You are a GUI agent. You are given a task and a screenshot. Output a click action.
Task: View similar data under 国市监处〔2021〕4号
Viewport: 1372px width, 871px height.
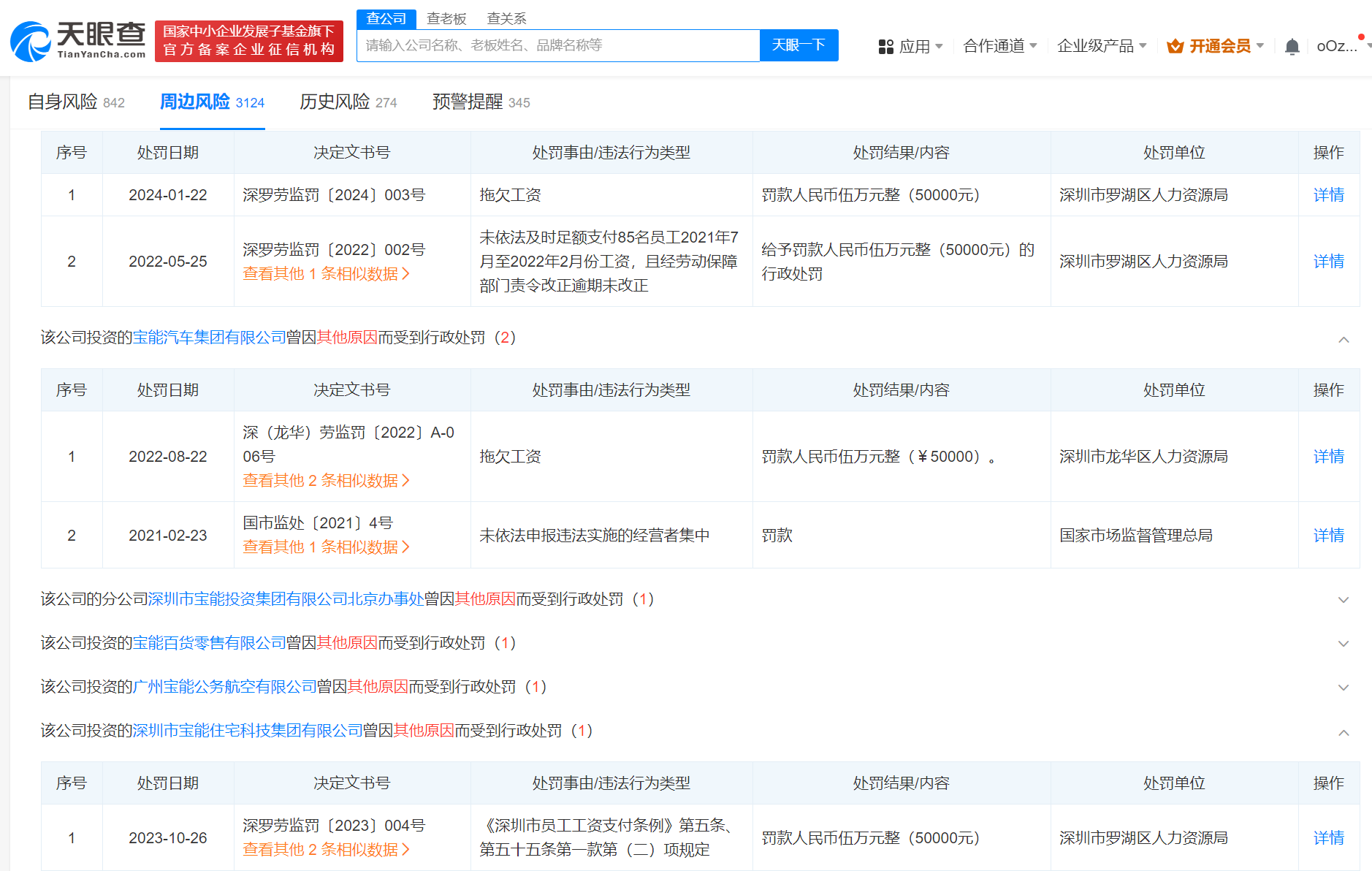pyautogui.click(x=326, y=547)
